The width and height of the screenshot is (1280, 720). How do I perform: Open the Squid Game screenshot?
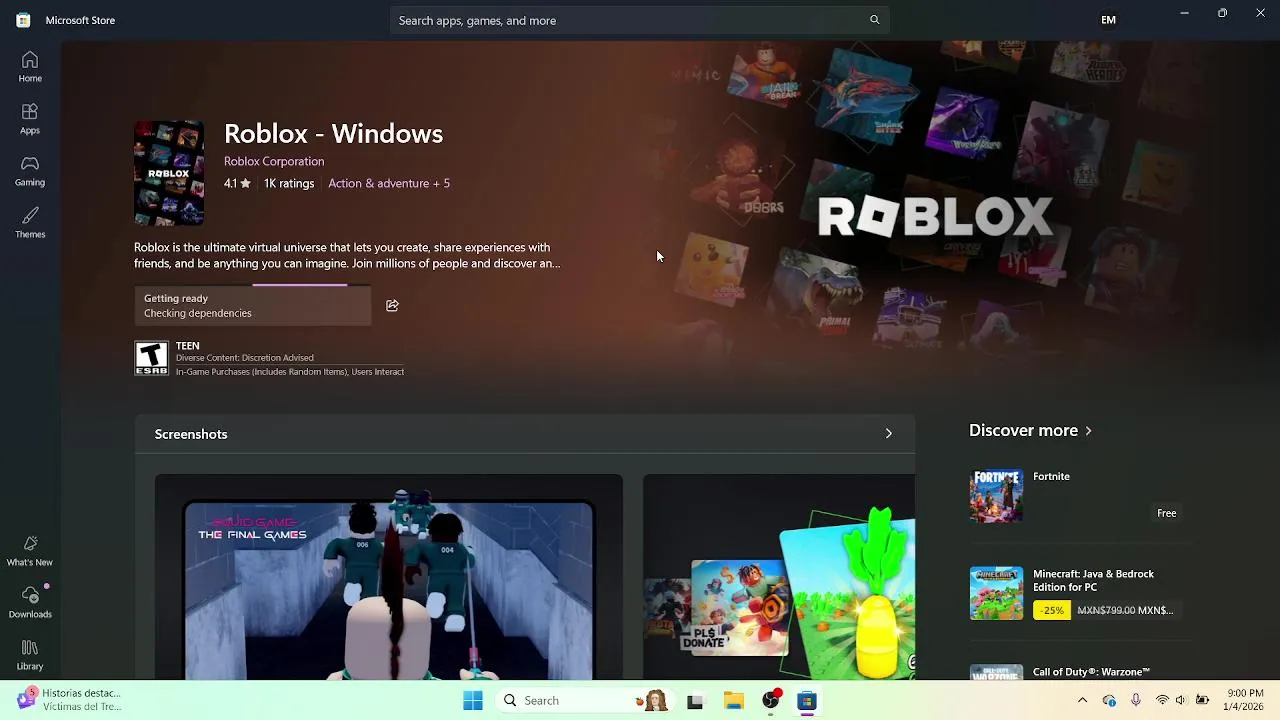pyautogui.click(x=389, y=578)
